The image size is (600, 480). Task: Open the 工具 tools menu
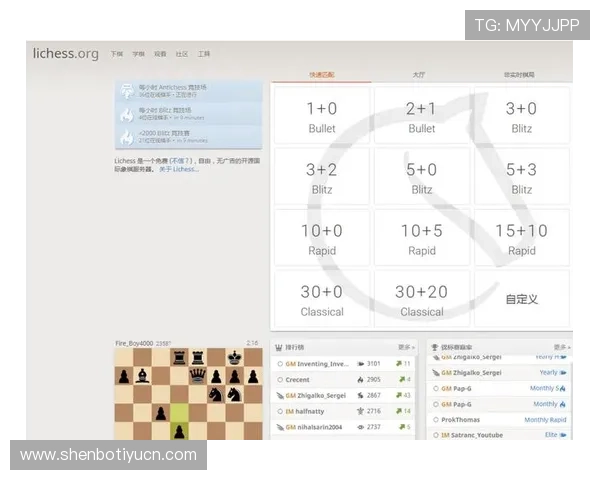pos(204,54)
